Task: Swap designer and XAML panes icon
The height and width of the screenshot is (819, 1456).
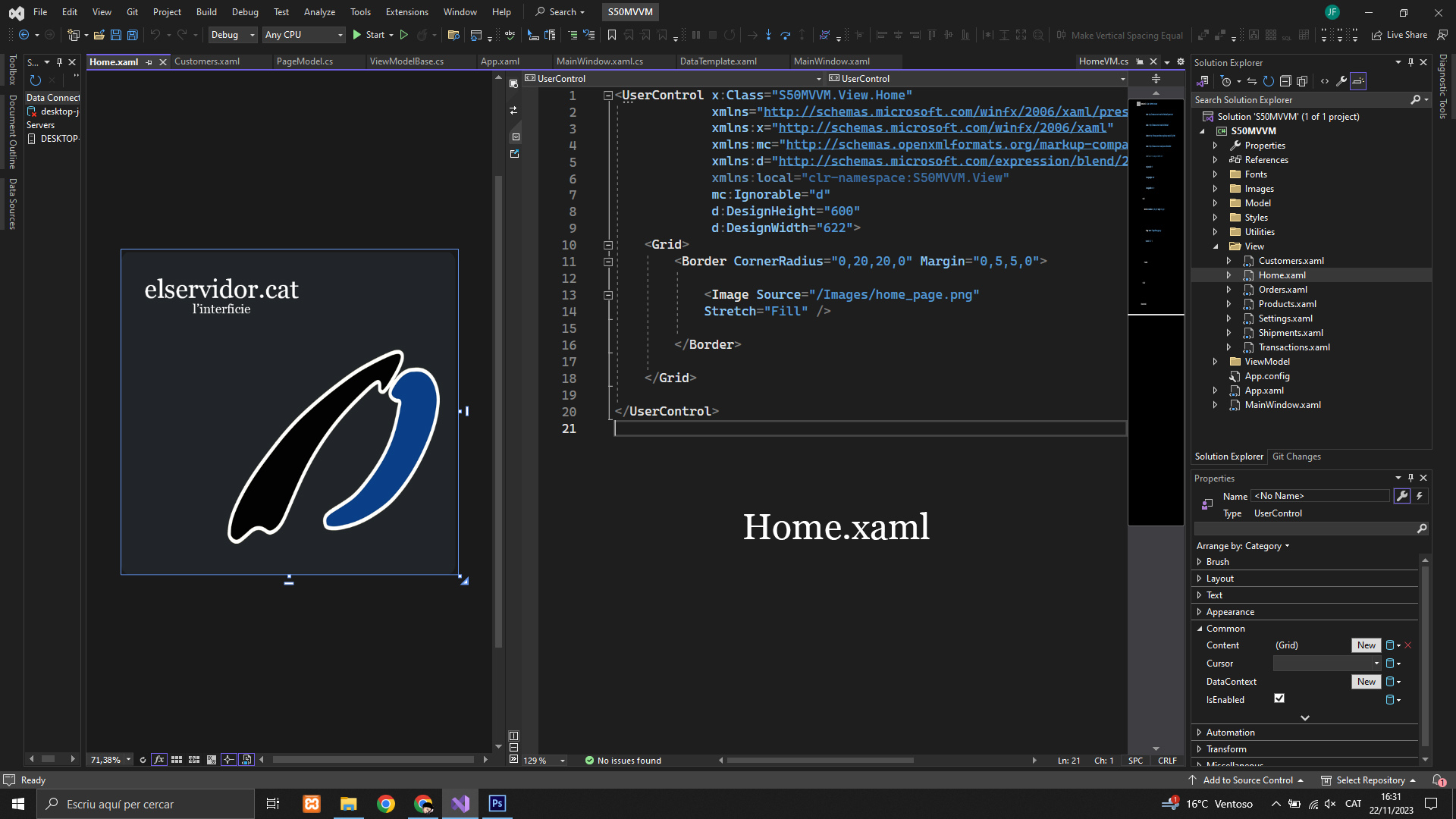Action: (514, 111)
